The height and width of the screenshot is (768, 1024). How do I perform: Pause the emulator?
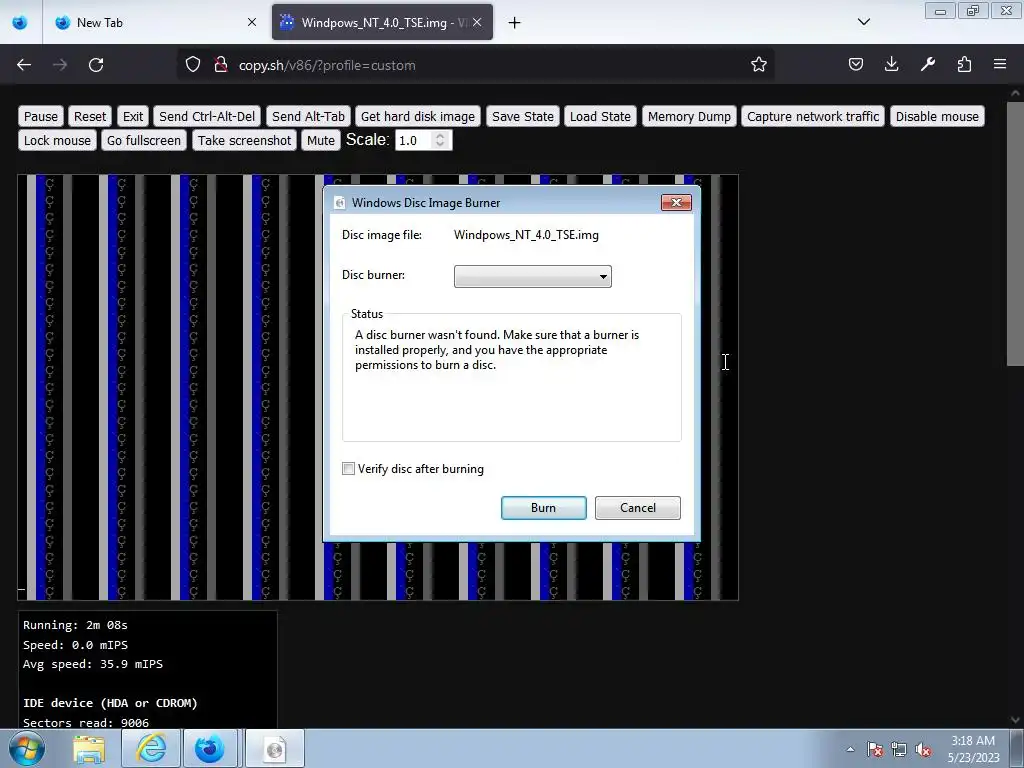tap(40, 116)
